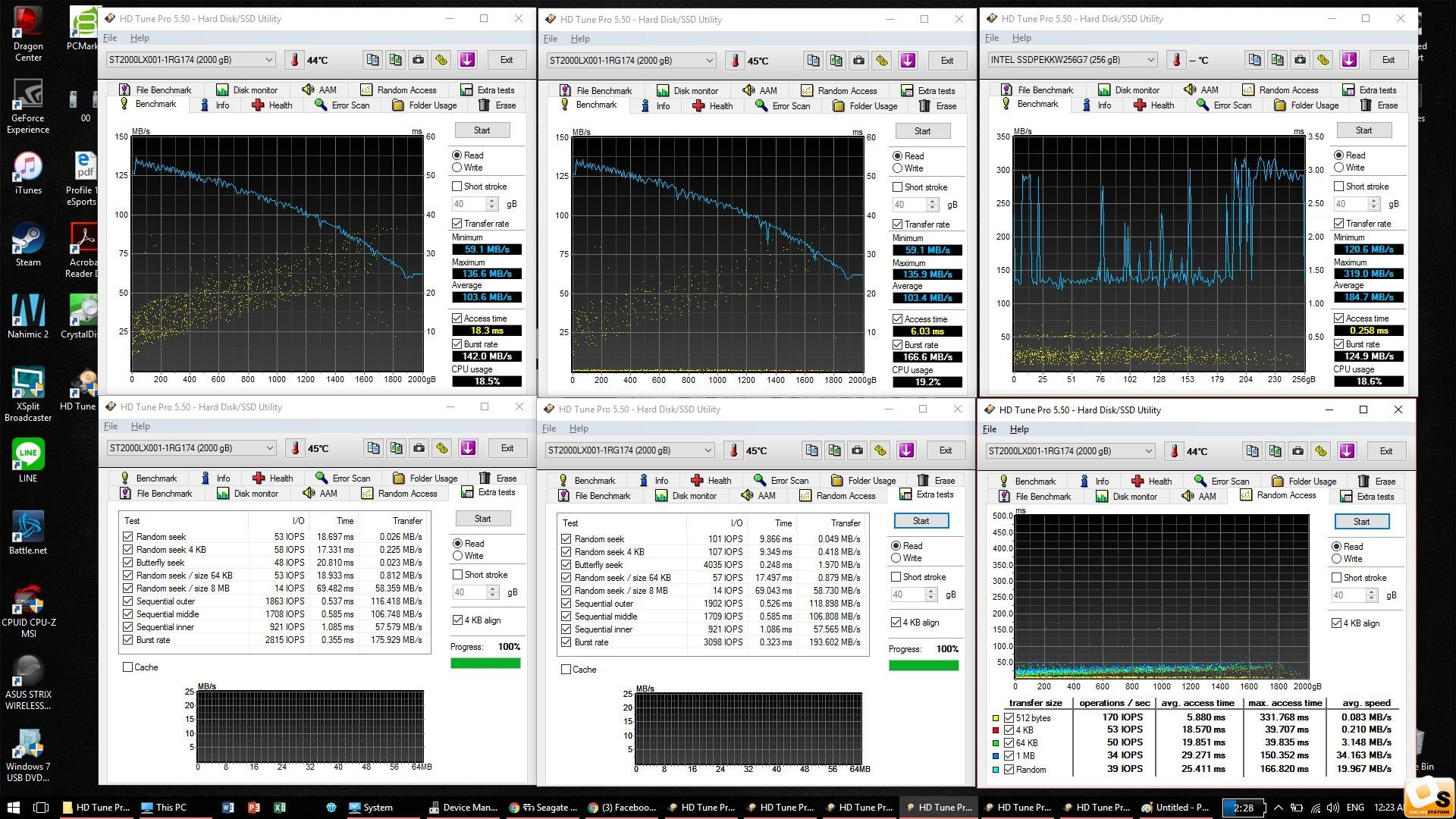Screen dimensions: 1456x819
Task: Switch to Health tab in top-left window
Action: (272, 105)
